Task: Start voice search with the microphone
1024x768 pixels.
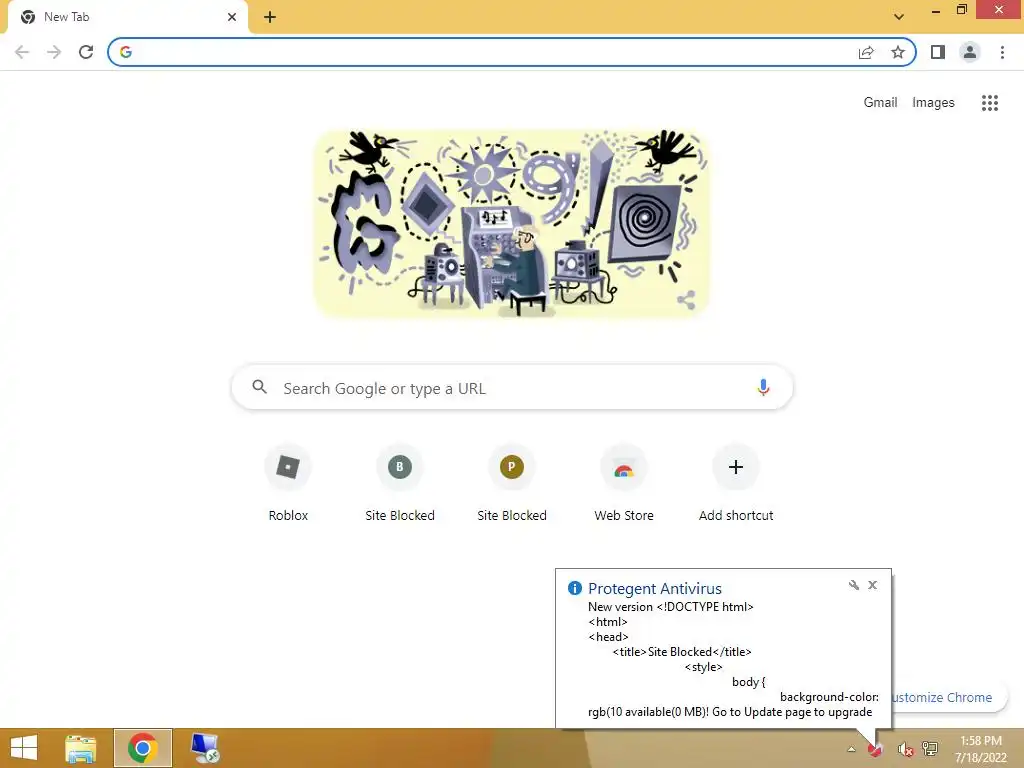Action: pyautogui.click(x=763, y=388)
